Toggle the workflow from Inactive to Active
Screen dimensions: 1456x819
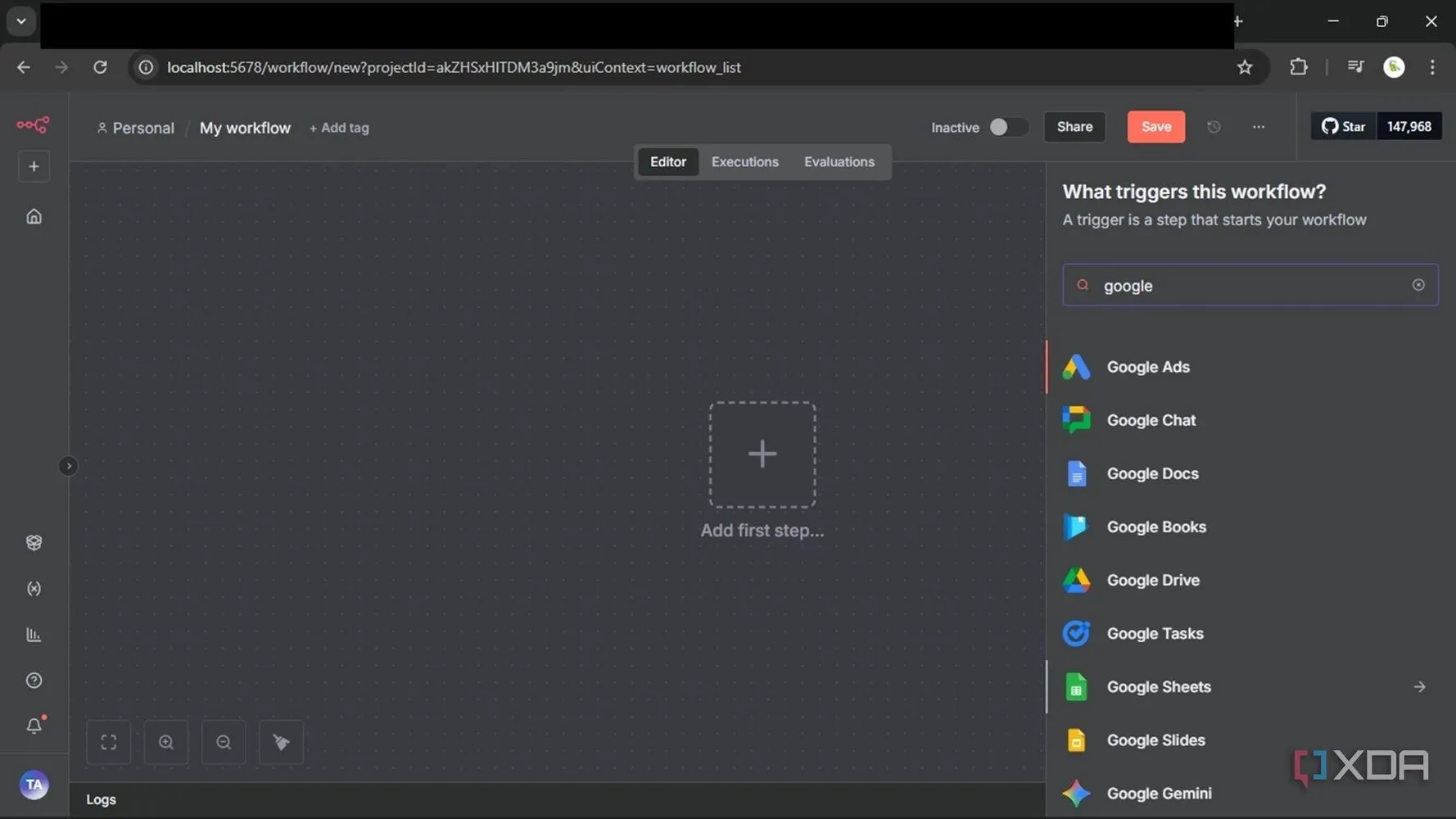1007,127
